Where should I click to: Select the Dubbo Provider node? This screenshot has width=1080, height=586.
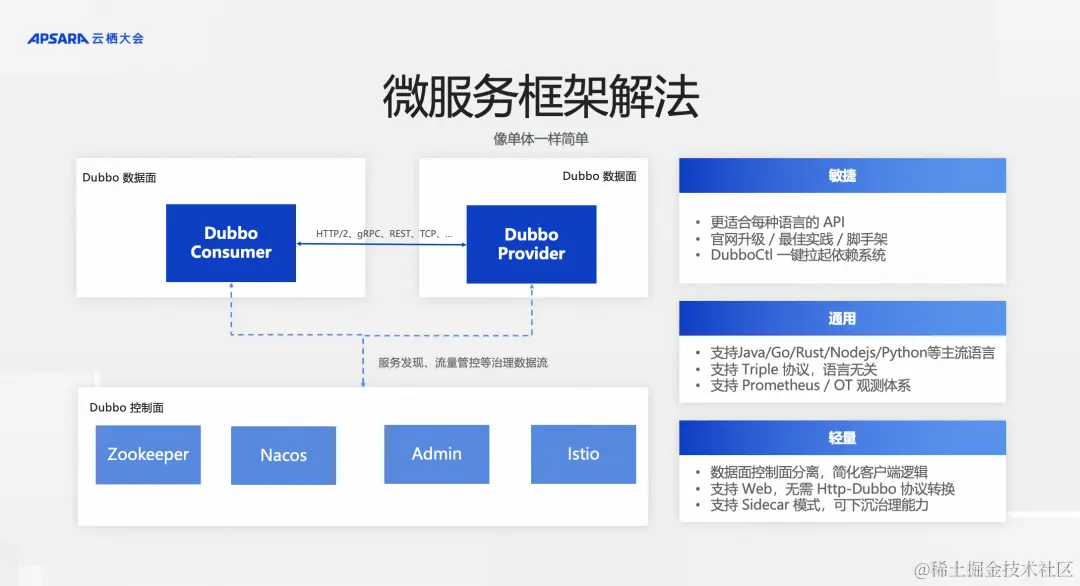(531, 243)
